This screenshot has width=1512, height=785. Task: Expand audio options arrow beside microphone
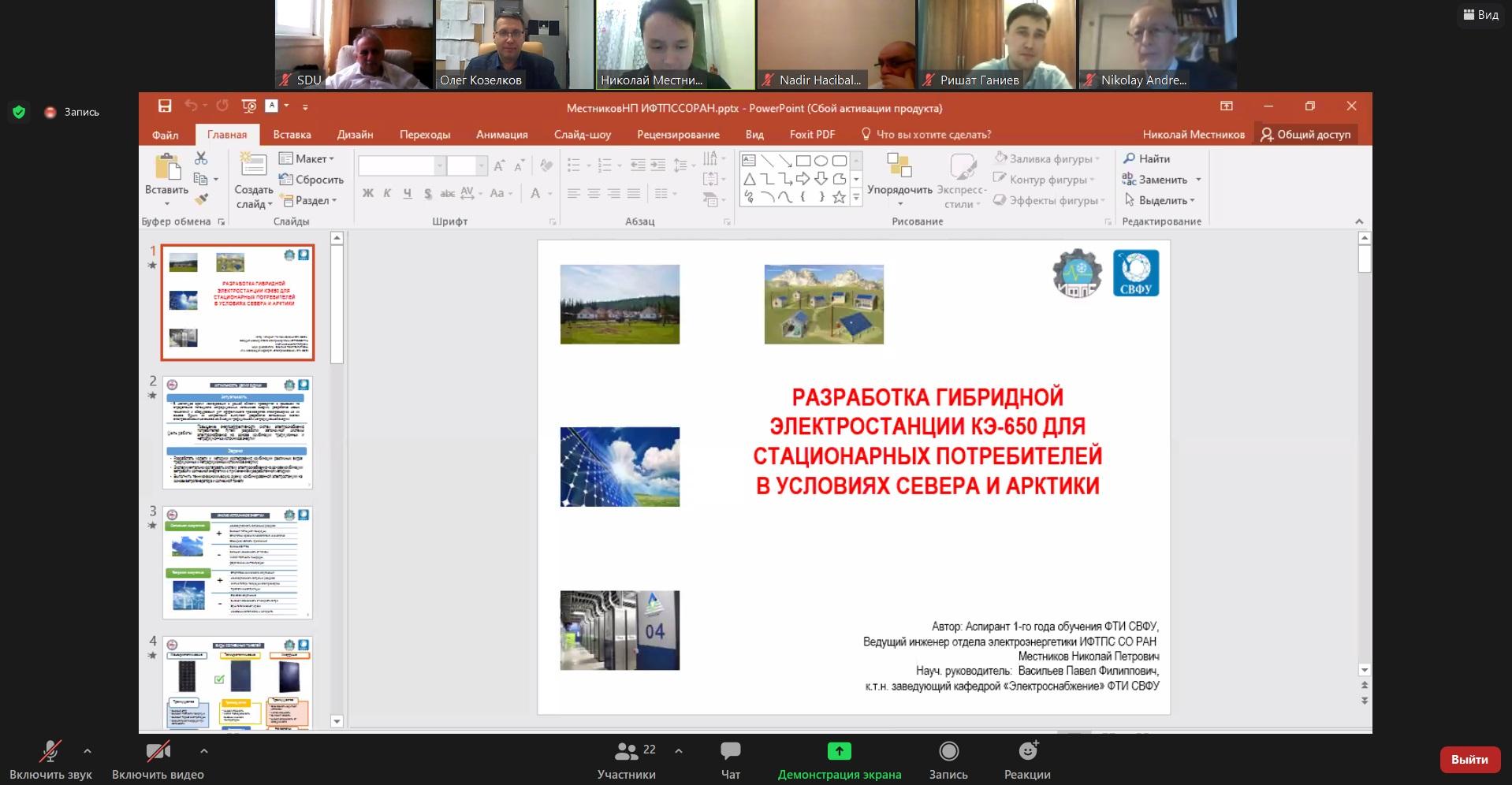click(88, 751)
